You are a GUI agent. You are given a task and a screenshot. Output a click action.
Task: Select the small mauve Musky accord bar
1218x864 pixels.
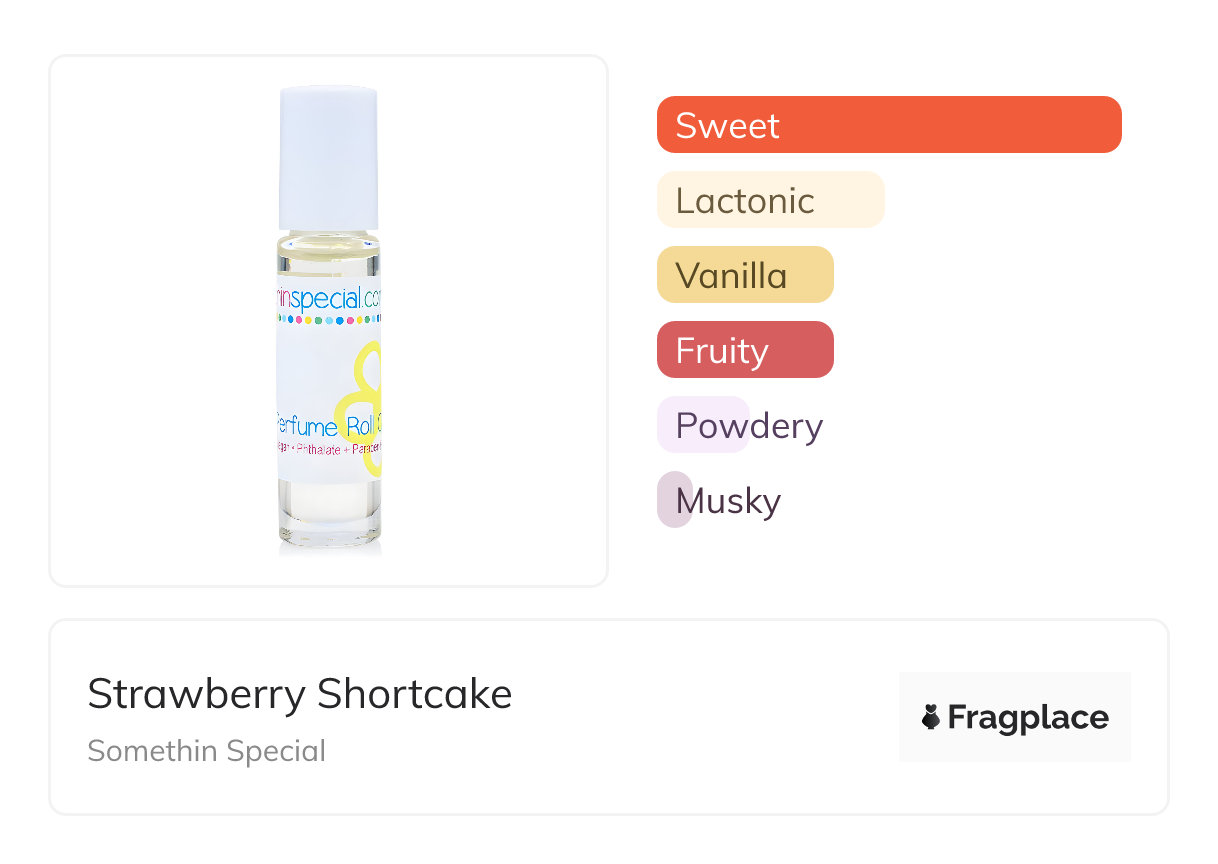pyautogui.click(x=675, y=500)
